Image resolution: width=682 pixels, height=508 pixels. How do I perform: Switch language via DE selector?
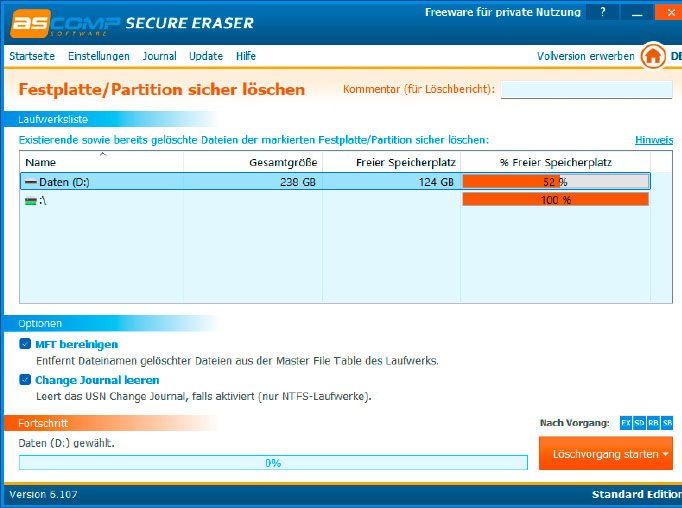pos(676,56)
